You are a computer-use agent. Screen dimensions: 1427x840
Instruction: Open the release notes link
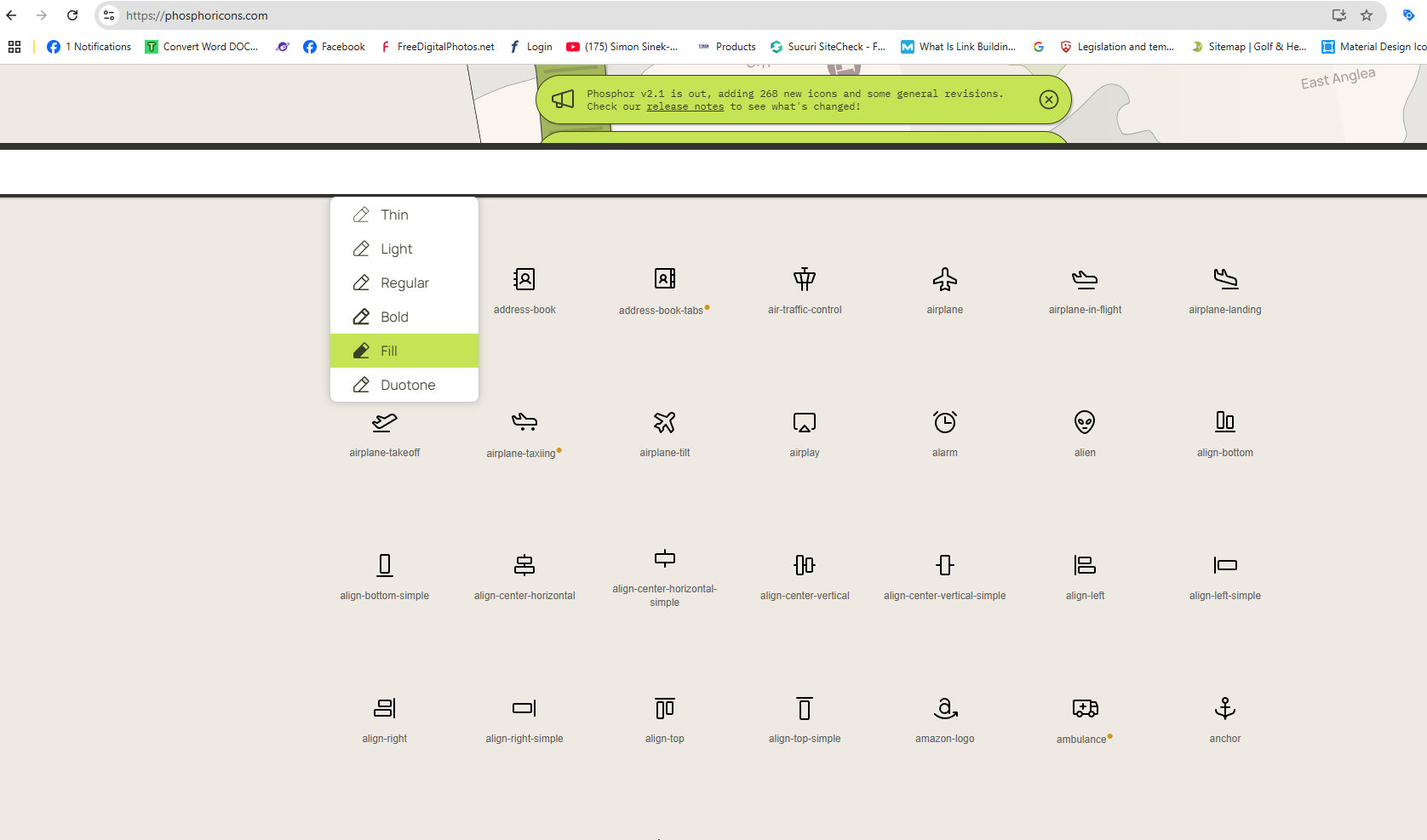(685, 107)
